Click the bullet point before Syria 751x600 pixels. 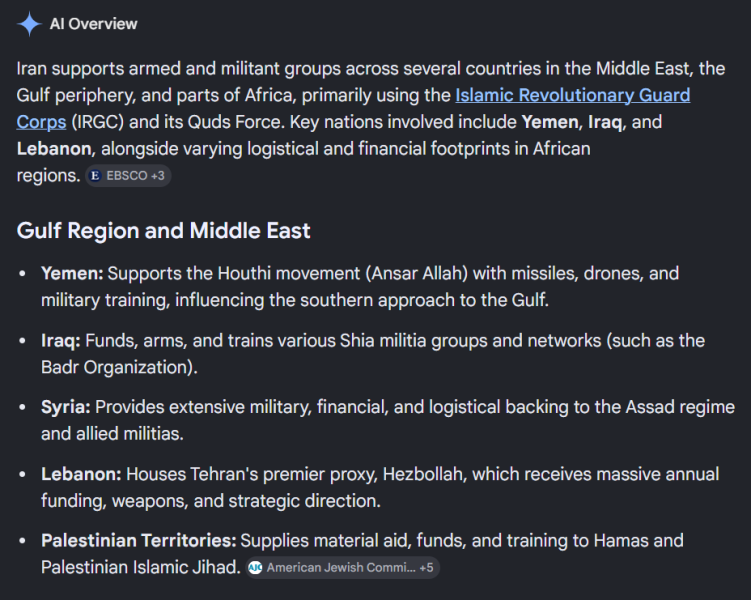(x=22, y=408)
